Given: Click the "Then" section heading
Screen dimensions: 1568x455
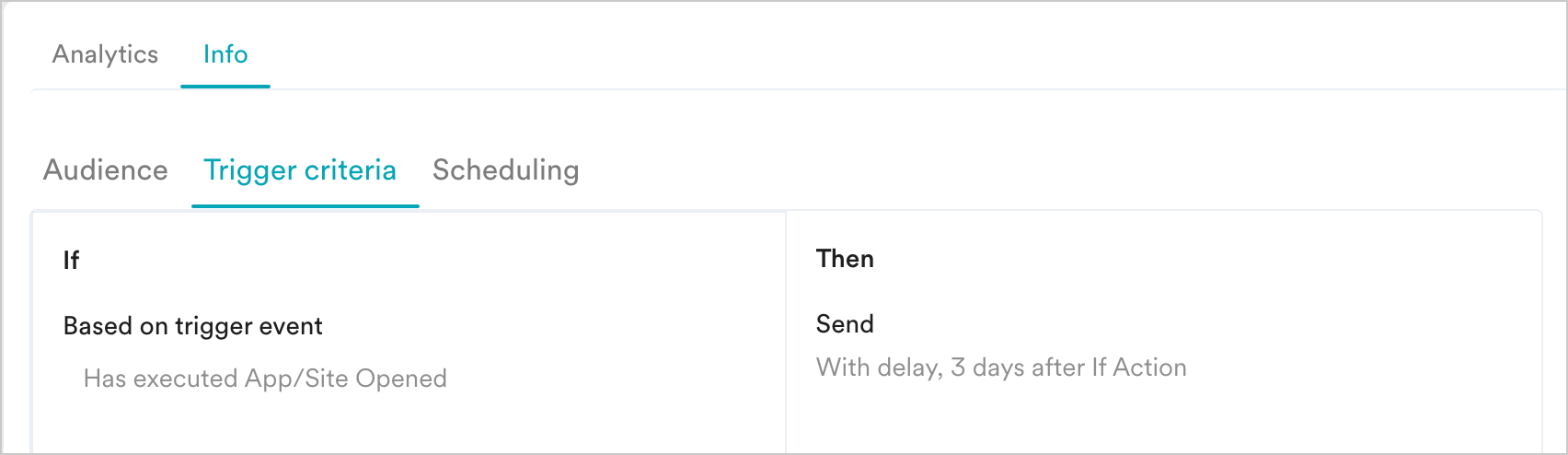Looking at the screenshot, I should click(x=845, y=259).
